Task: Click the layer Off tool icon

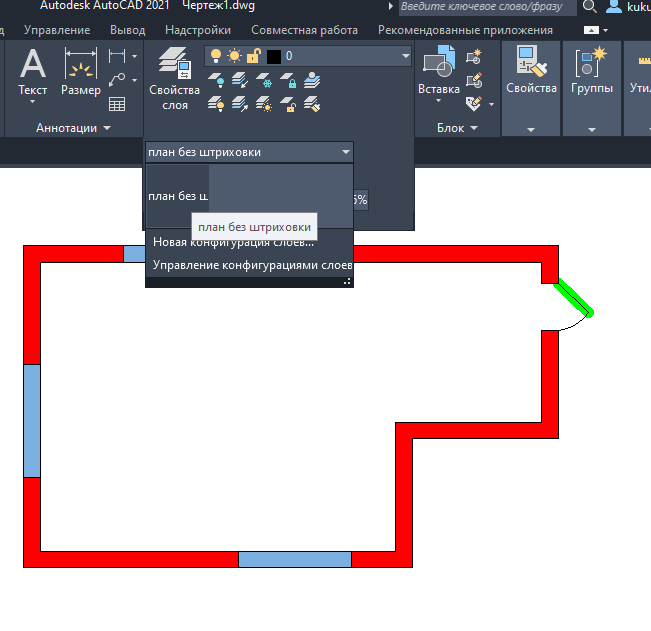Action: pyautogui.click(x=216, y=80)
